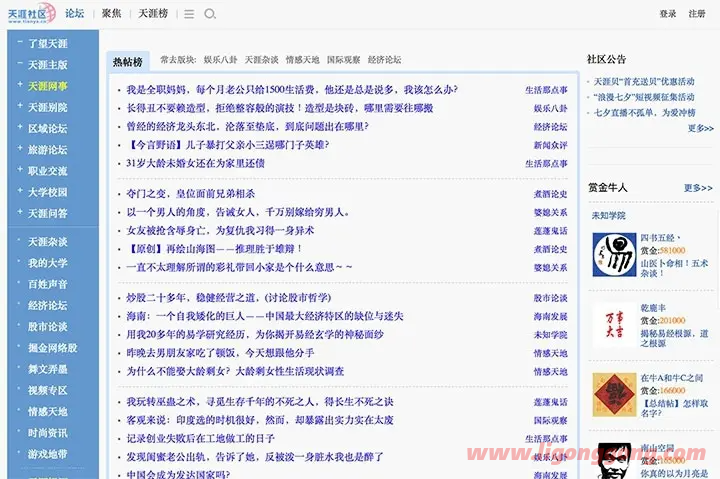
Task: Open 时尚资讯 in the sidebar
Action: [x=48, y=433]
